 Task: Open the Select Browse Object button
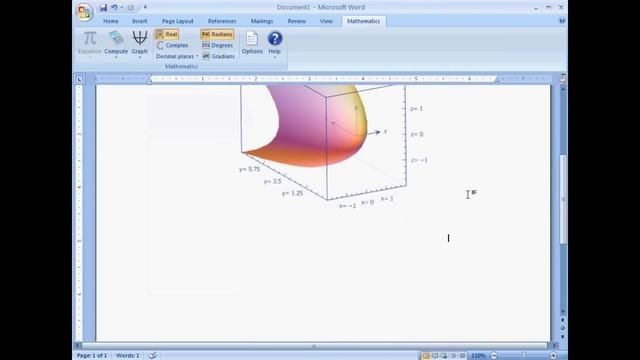point(563,328)
